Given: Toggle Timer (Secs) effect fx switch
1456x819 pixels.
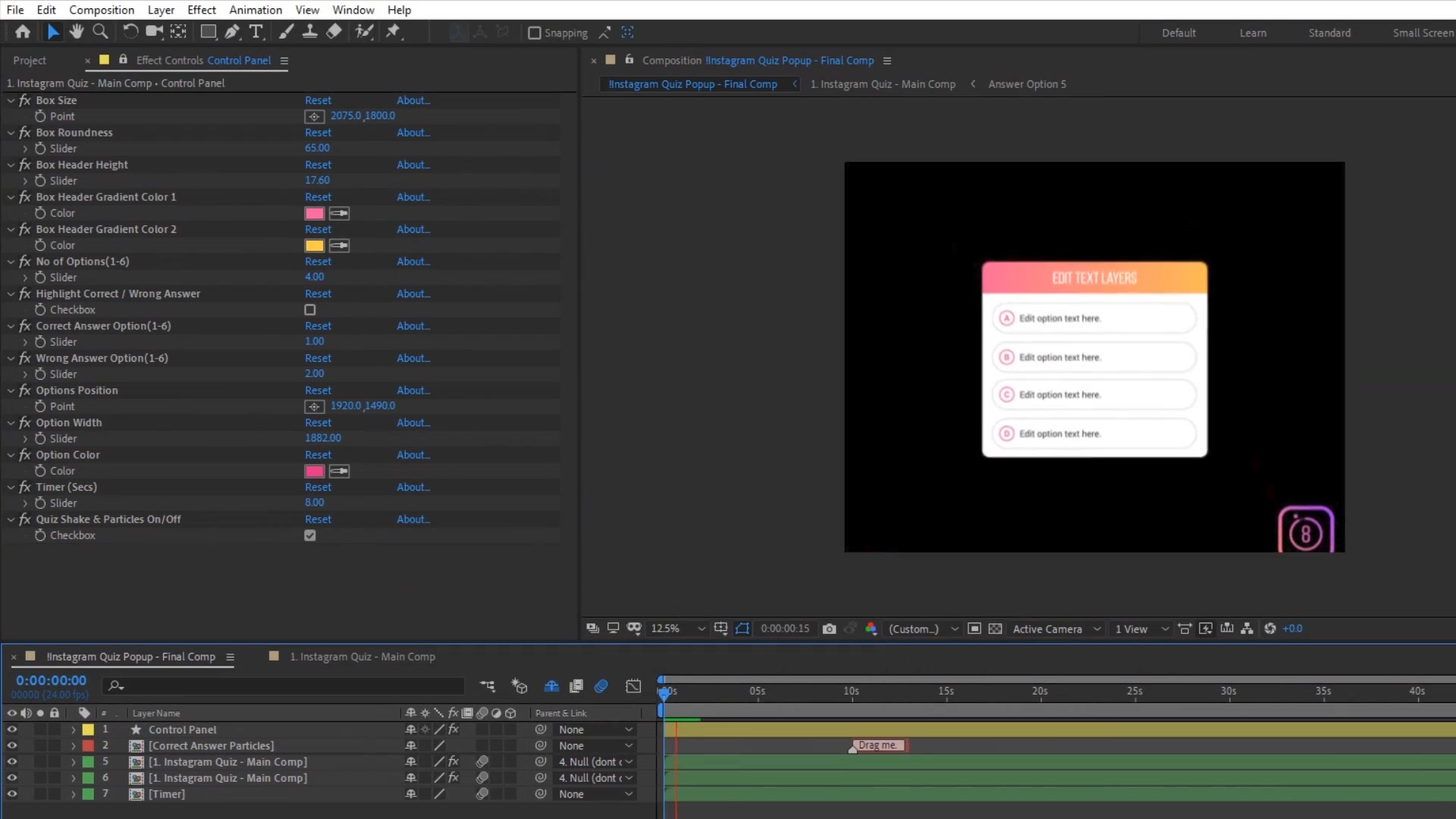Looking at the screenshot, I should [x=25, y=487].
